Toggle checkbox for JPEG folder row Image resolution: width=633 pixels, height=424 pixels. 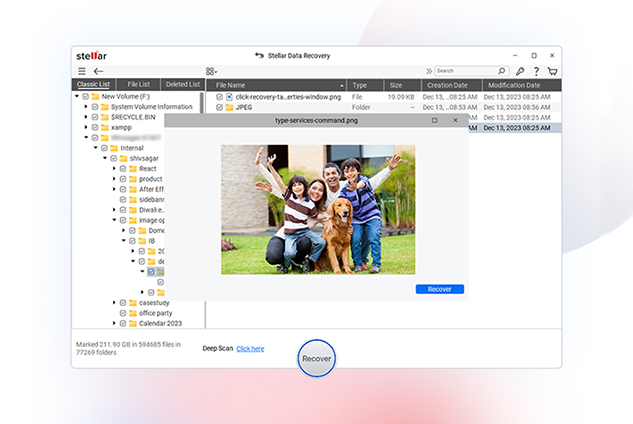(219, 107)
